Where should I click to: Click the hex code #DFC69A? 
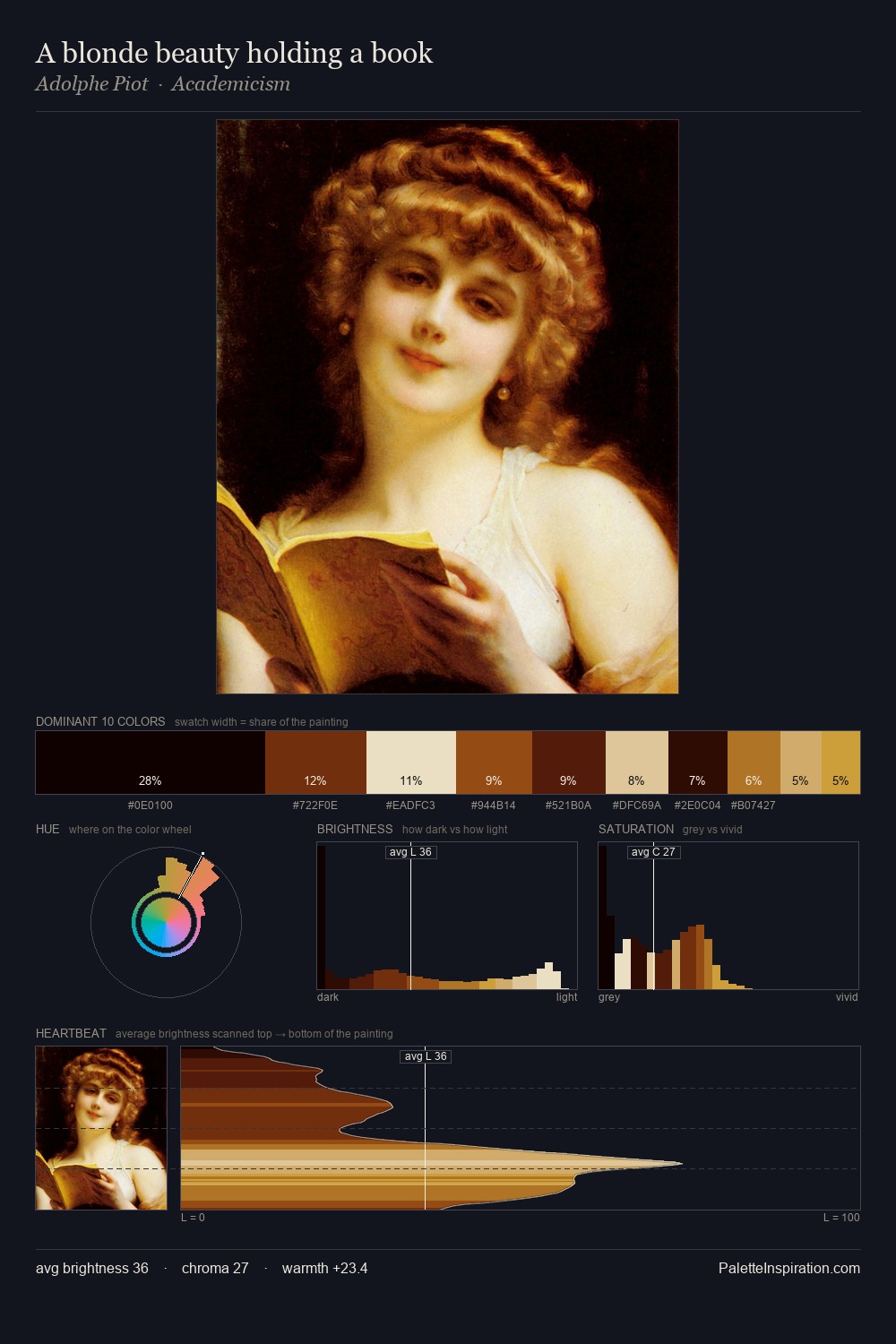(637, 806)
